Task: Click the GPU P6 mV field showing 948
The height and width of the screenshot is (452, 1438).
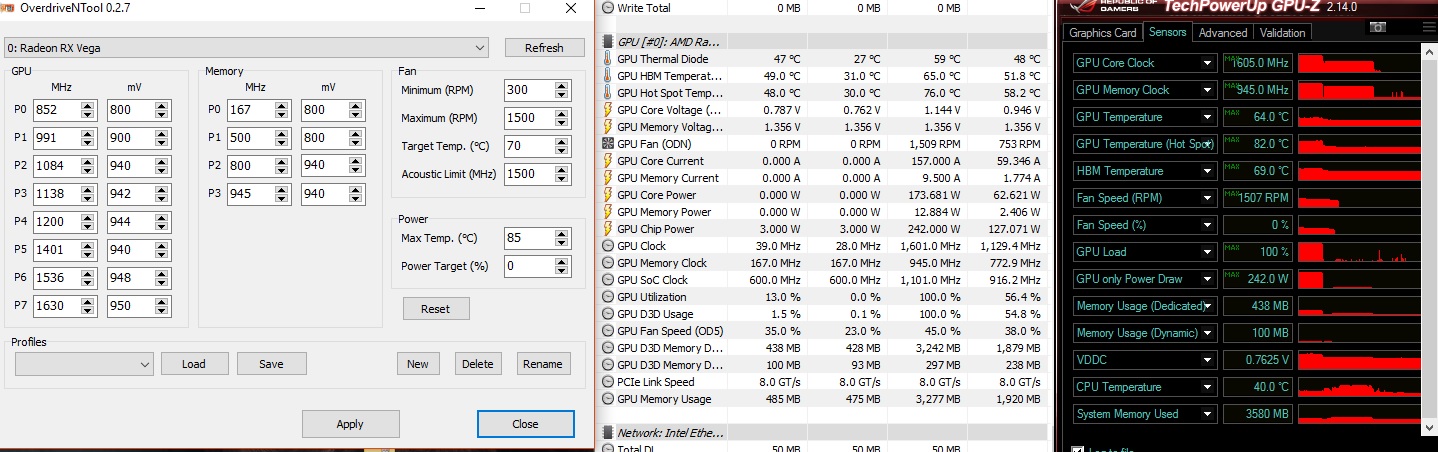Action: coord(139,278)
